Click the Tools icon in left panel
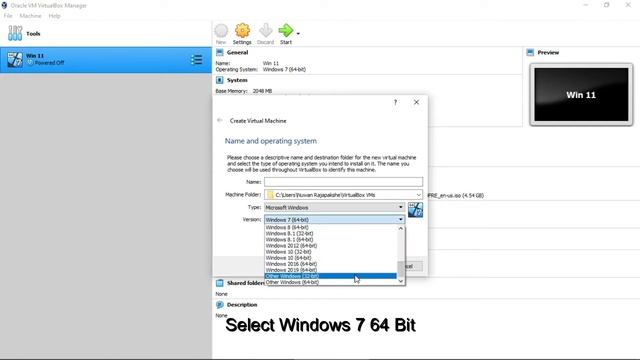The width and height of the screenshot is (640, 360). click(x=15, y=33)
